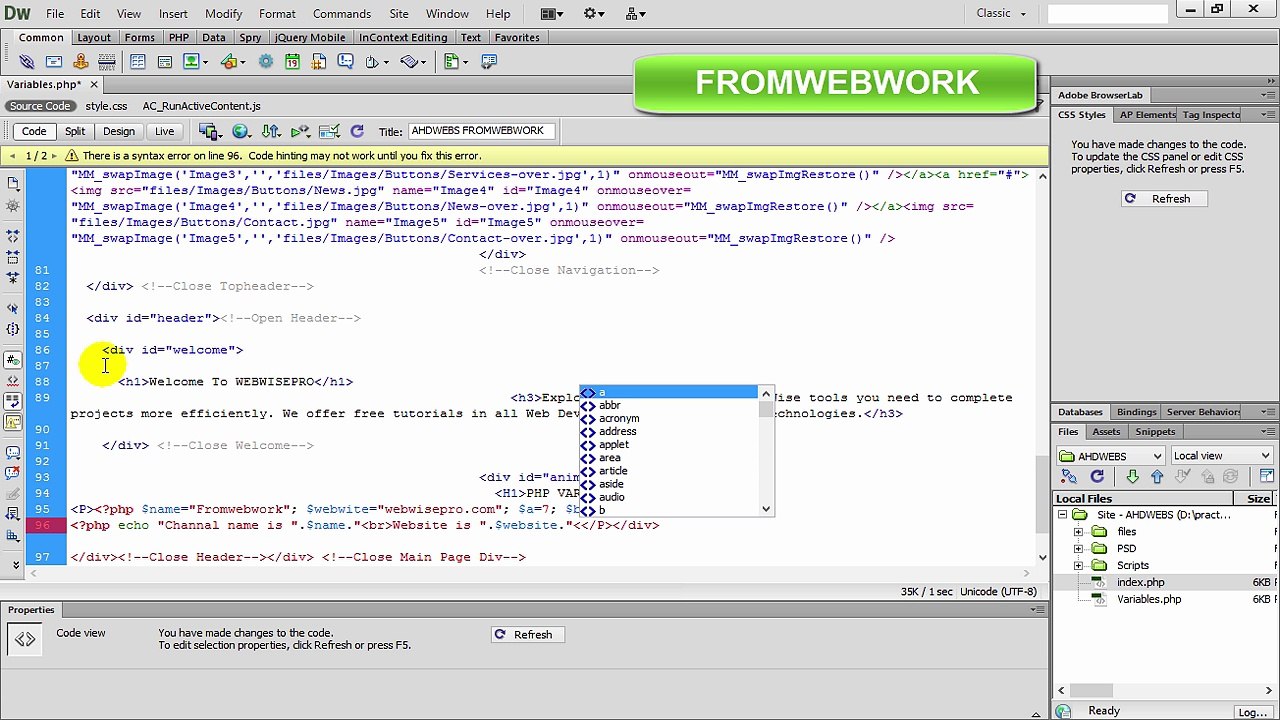Toggle word wrap in the coding toolbar

(13, 402)
